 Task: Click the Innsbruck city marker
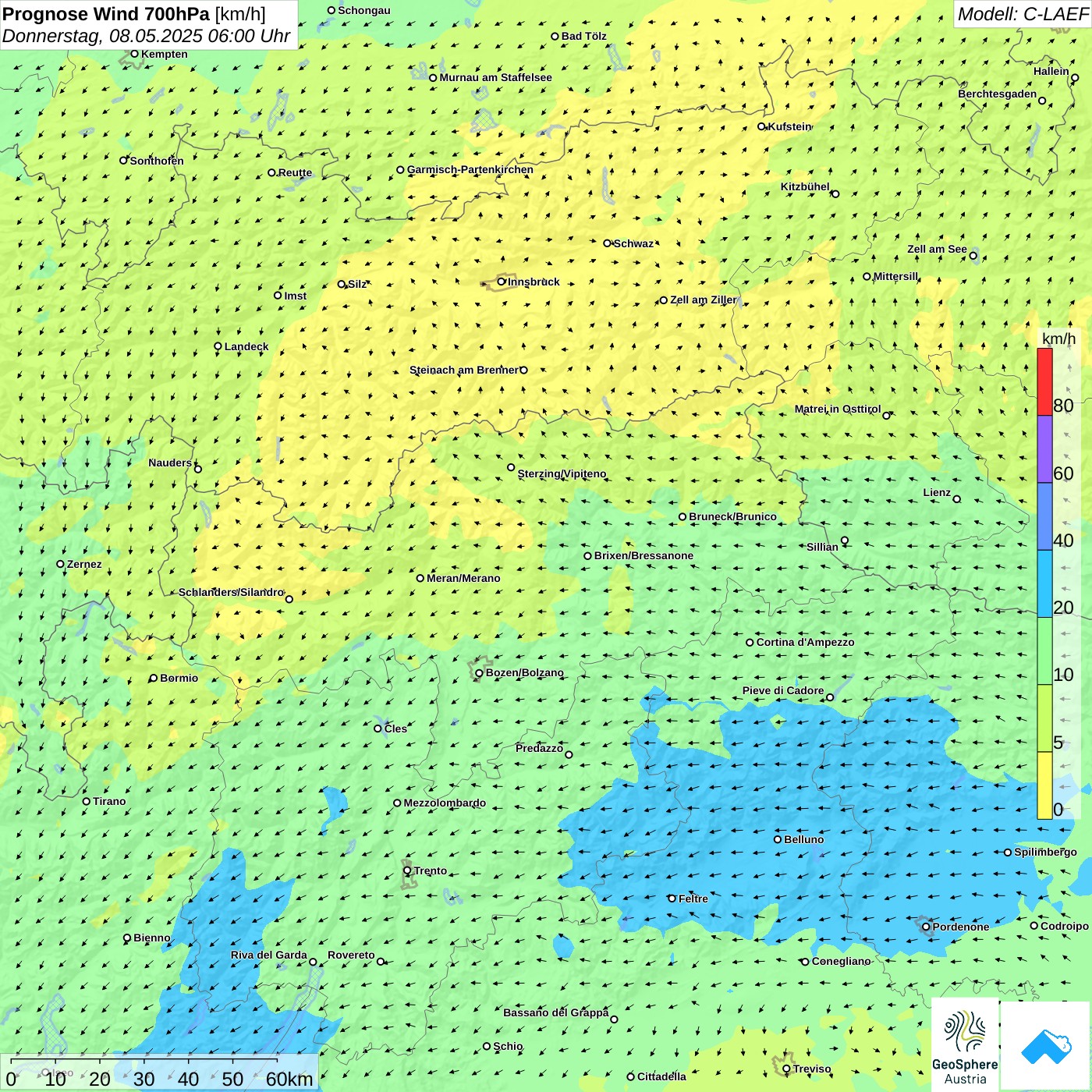[x=502, y=282]
